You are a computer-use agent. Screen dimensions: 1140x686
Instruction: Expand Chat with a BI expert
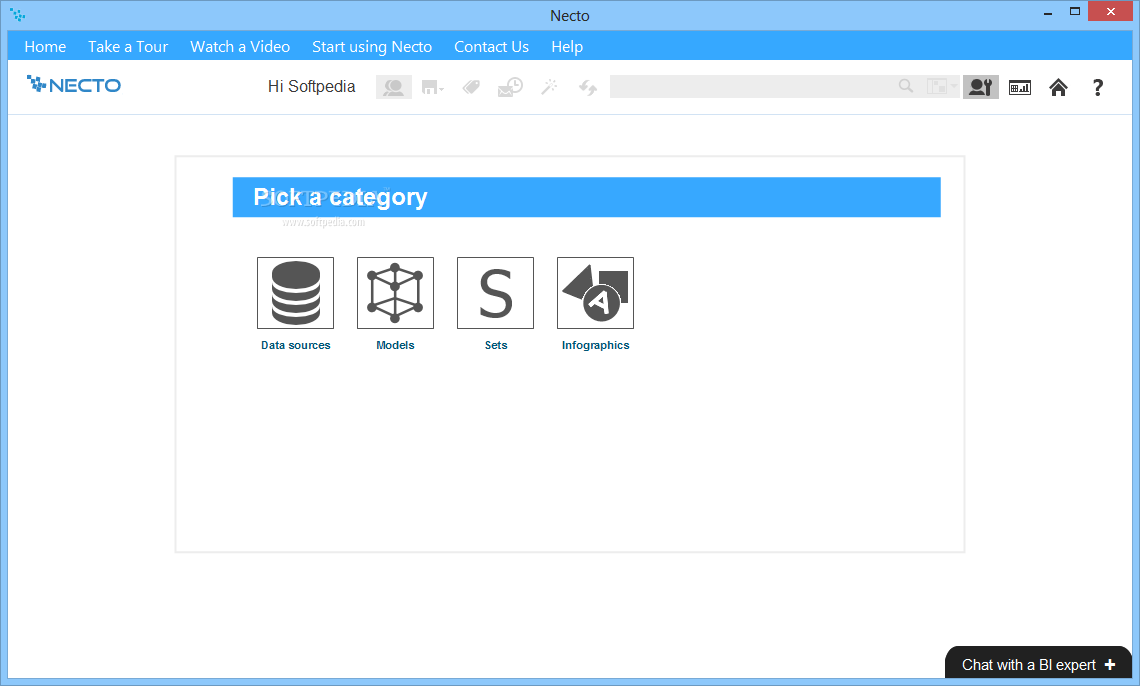[1038, 664]
